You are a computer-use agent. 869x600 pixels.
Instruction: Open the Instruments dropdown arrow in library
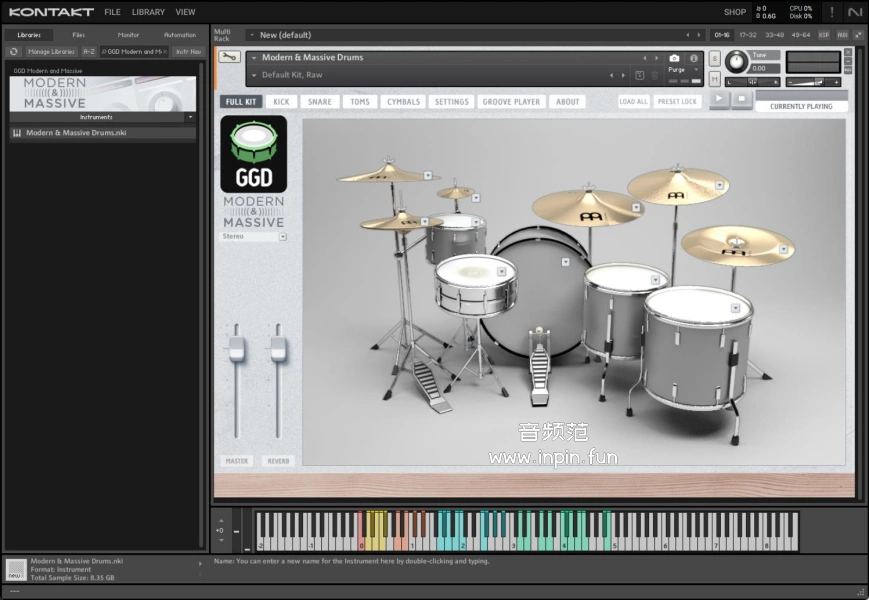[x=190, y=117]
